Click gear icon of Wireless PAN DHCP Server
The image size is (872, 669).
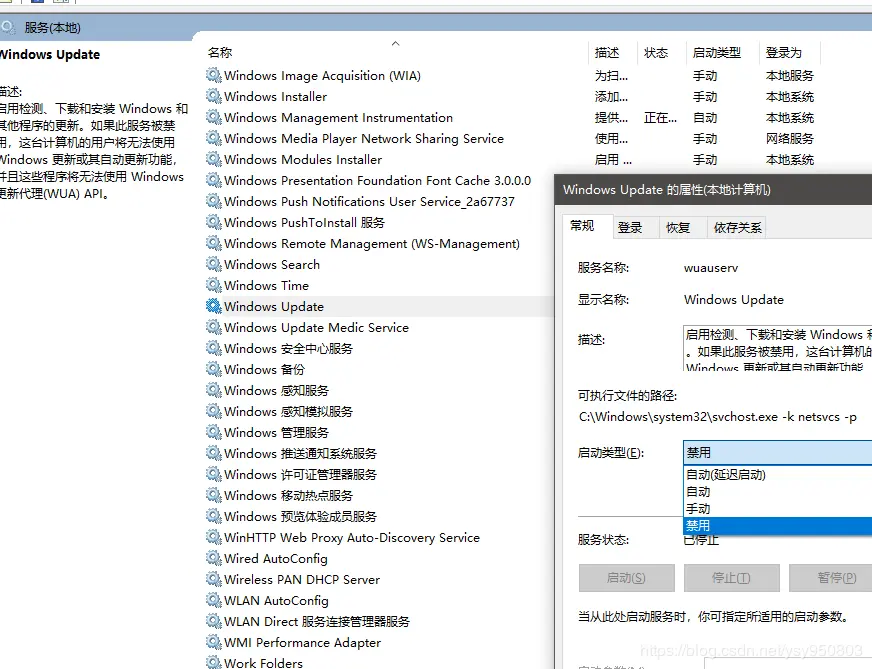point(214,578)
